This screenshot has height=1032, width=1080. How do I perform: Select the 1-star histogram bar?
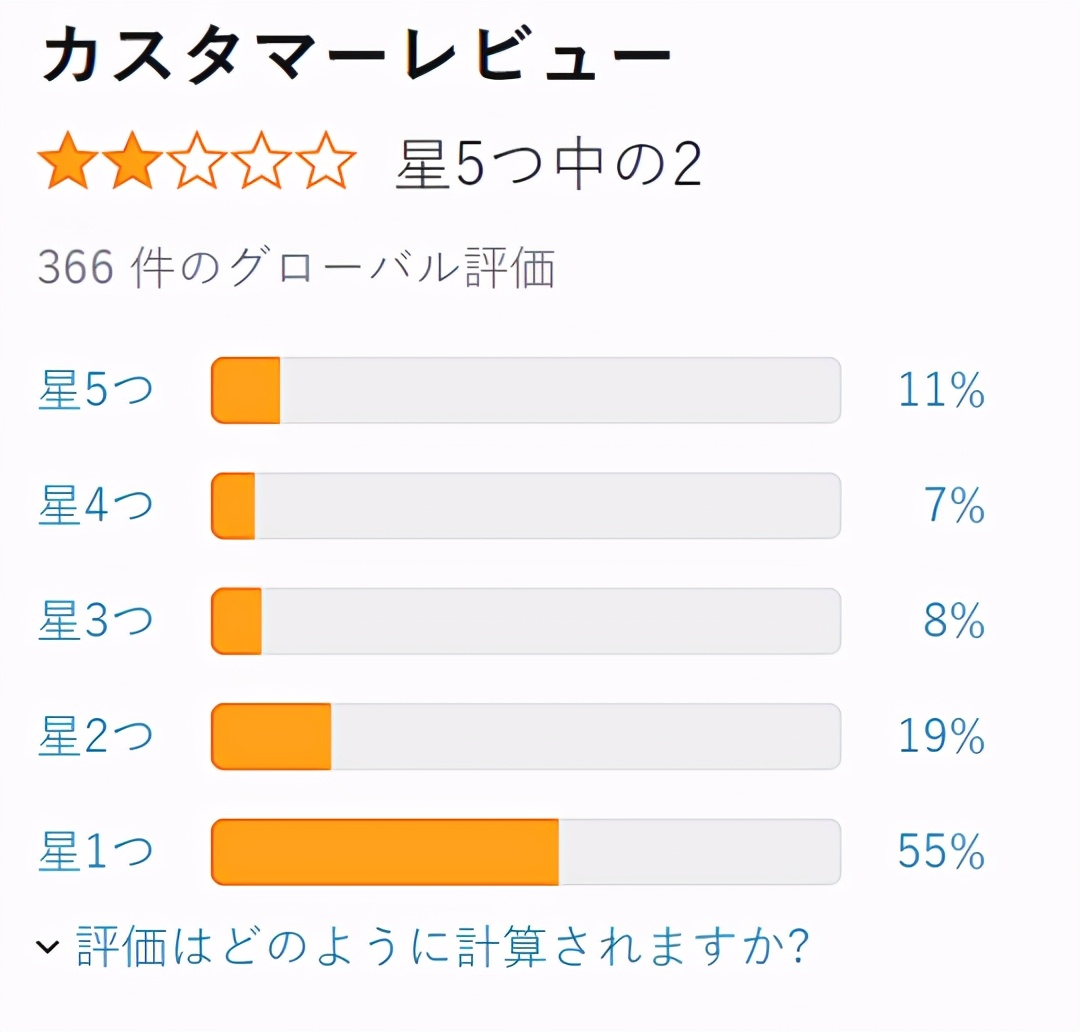pyautogui.click(x=526, y=852)
